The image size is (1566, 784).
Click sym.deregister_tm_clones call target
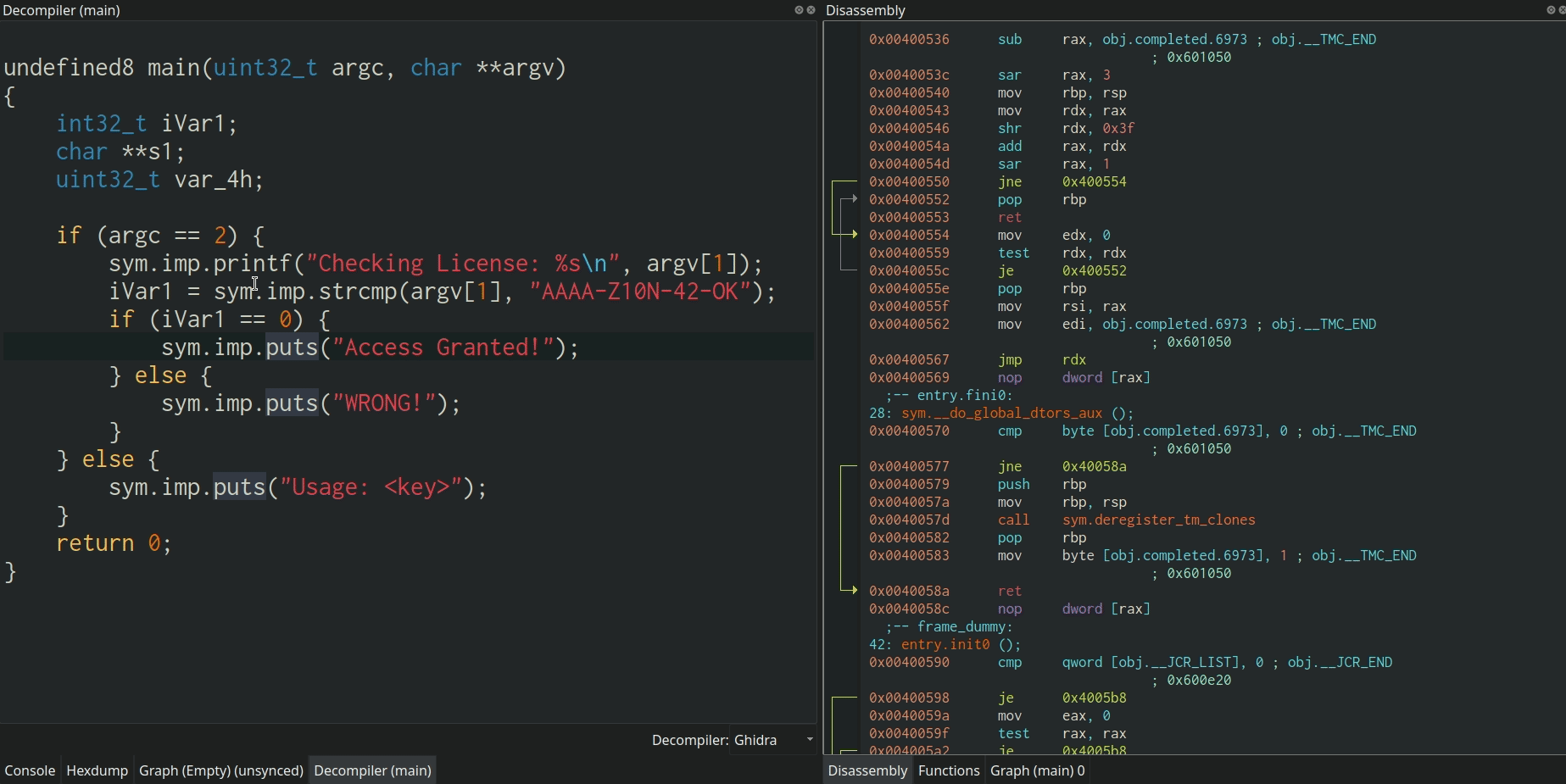tap(1159, 520)
